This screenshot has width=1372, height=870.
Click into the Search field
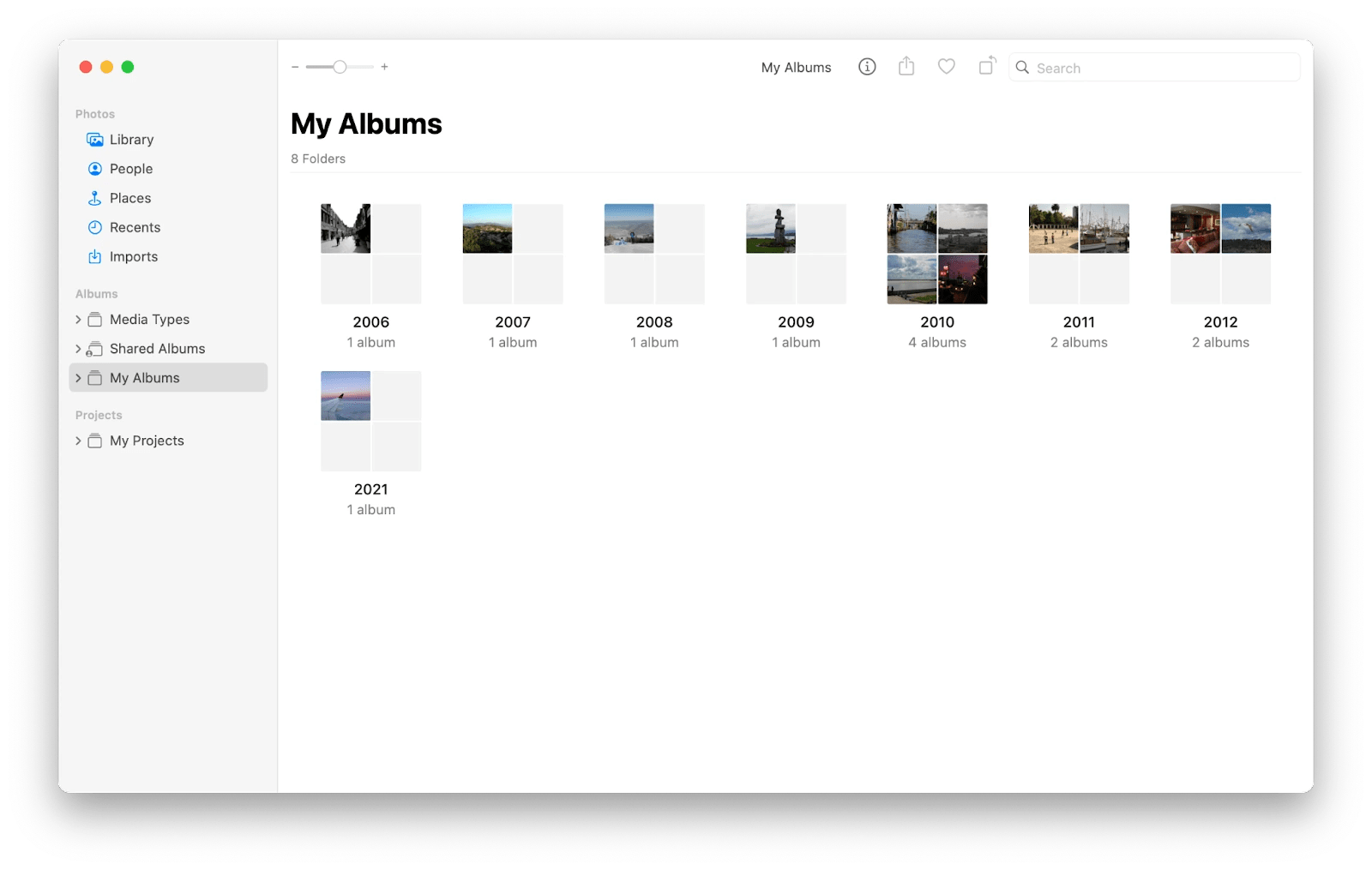[x=1154, y=68]
